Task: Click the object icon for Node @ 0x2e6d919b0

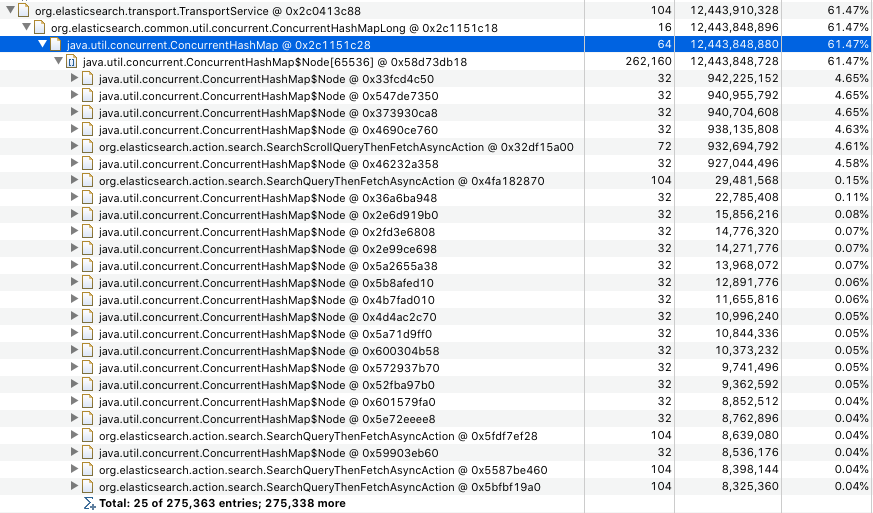Action: click(x=87, y=214)
